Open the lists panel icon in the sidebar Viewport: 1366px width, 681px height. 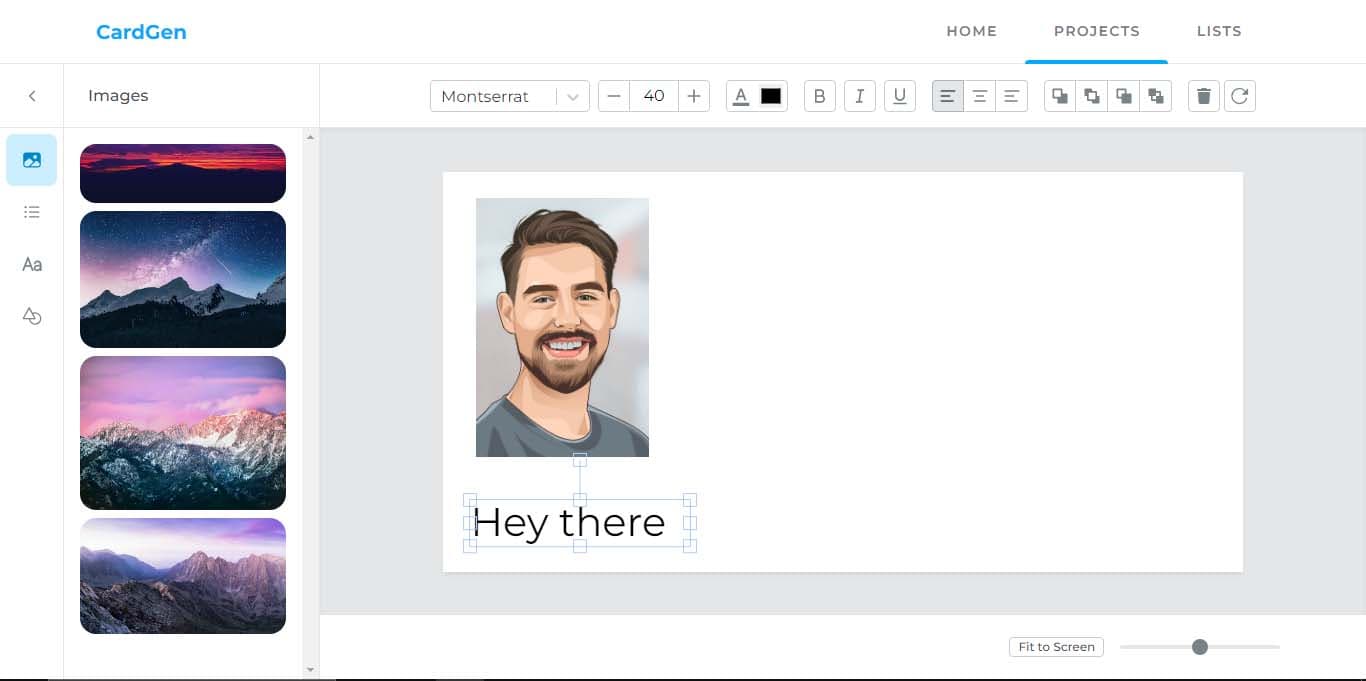tap(32, 212)
